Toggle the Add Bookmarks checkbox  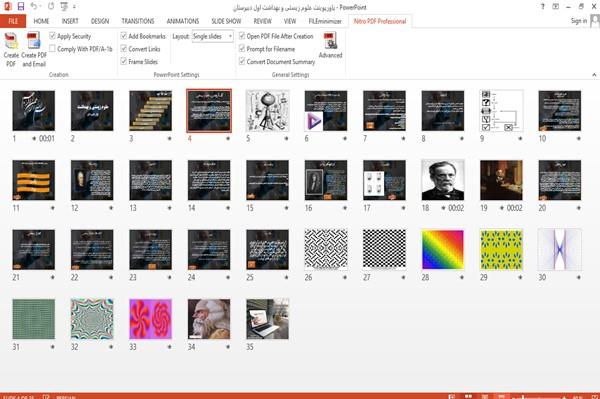pos(124,36)
